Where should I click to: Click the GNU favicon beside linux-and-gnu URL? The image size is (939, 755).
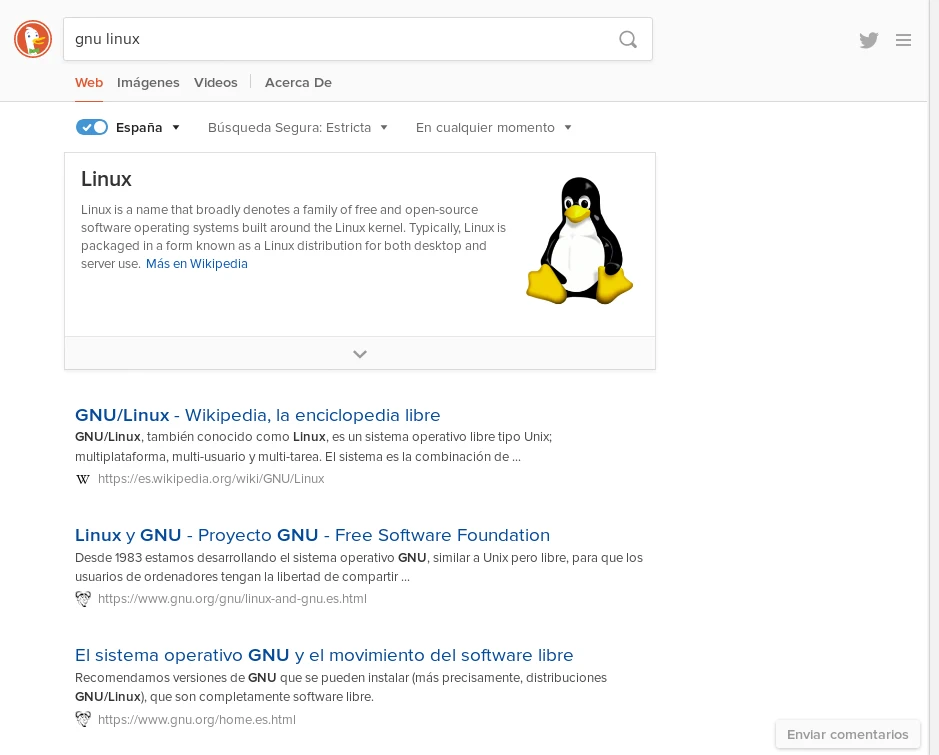pos(83,599)
